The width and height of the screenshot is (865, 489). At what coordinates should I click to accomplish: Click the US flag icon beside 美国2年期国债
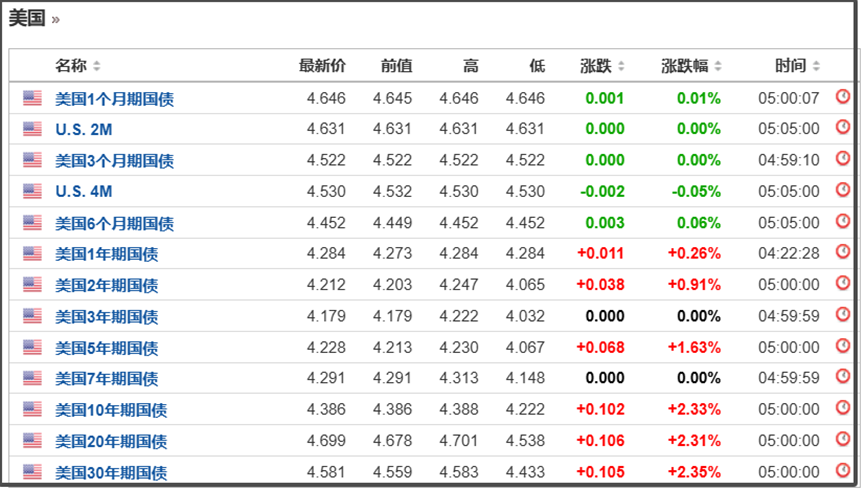coord(33,285)
